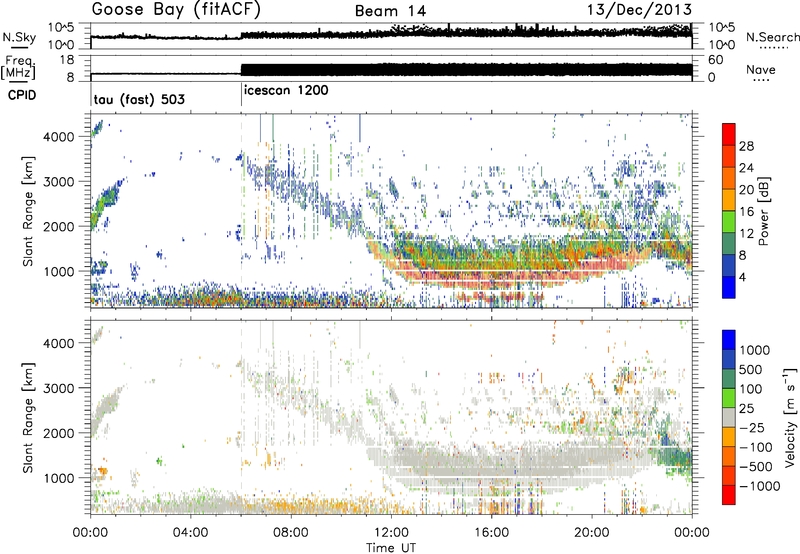Click the Nave legend label
Image resolution: width=800 pixels, height=554 pixels.
pos(761,69)
